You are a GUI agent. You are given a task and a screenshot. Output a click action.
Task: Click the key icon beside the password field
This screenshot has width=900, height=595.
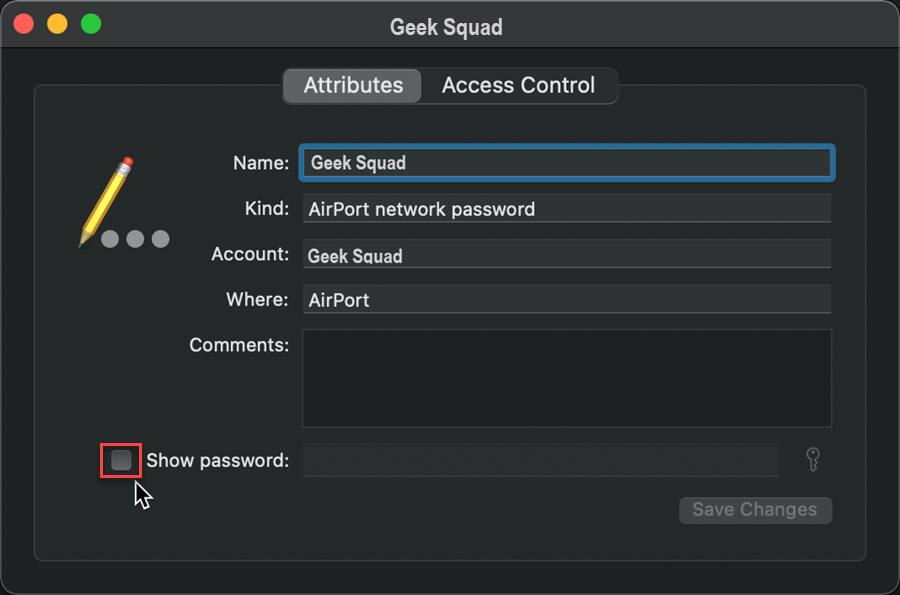[813, 460]
